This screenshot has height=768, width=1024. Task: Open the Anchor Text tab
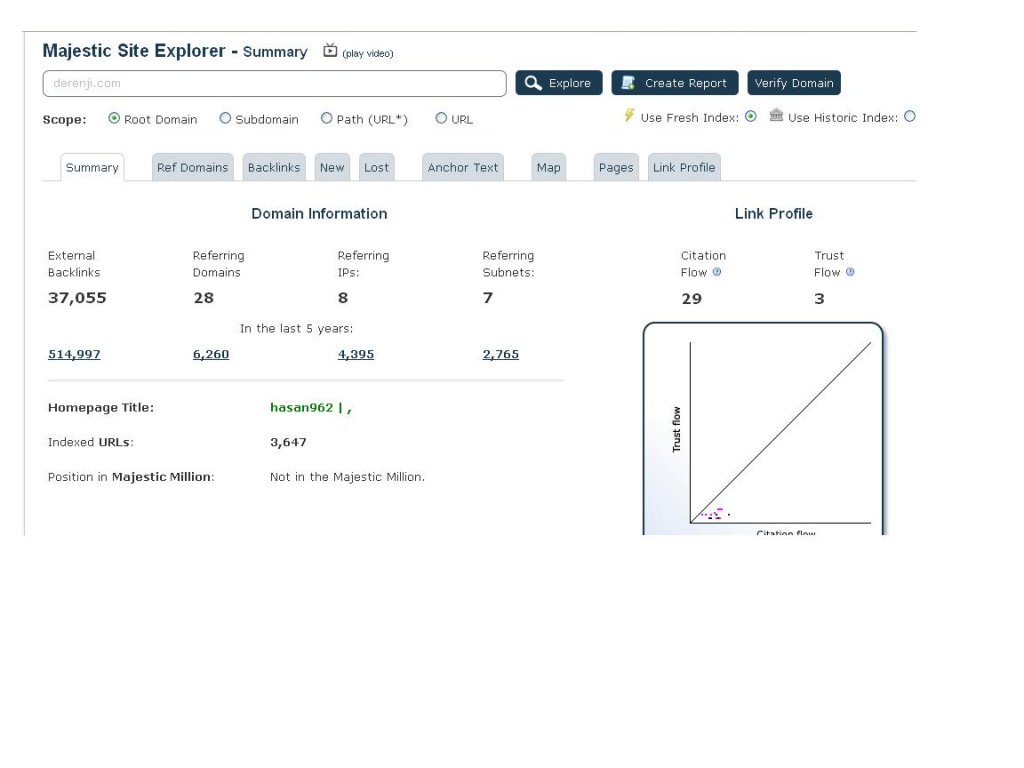pyautogui.click(x=463, y=168)
